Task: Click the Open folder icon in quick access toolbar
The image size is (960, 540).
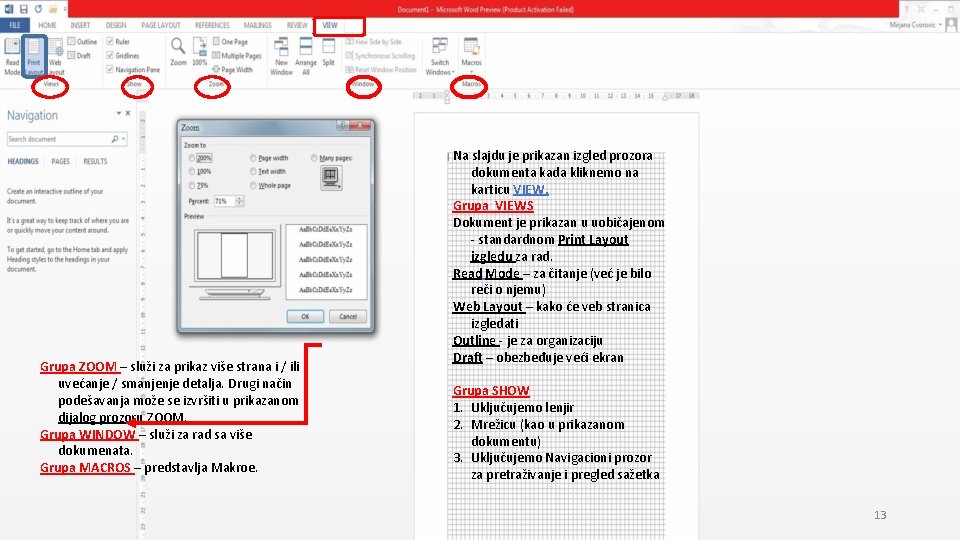Action: (x=53, y=9)
